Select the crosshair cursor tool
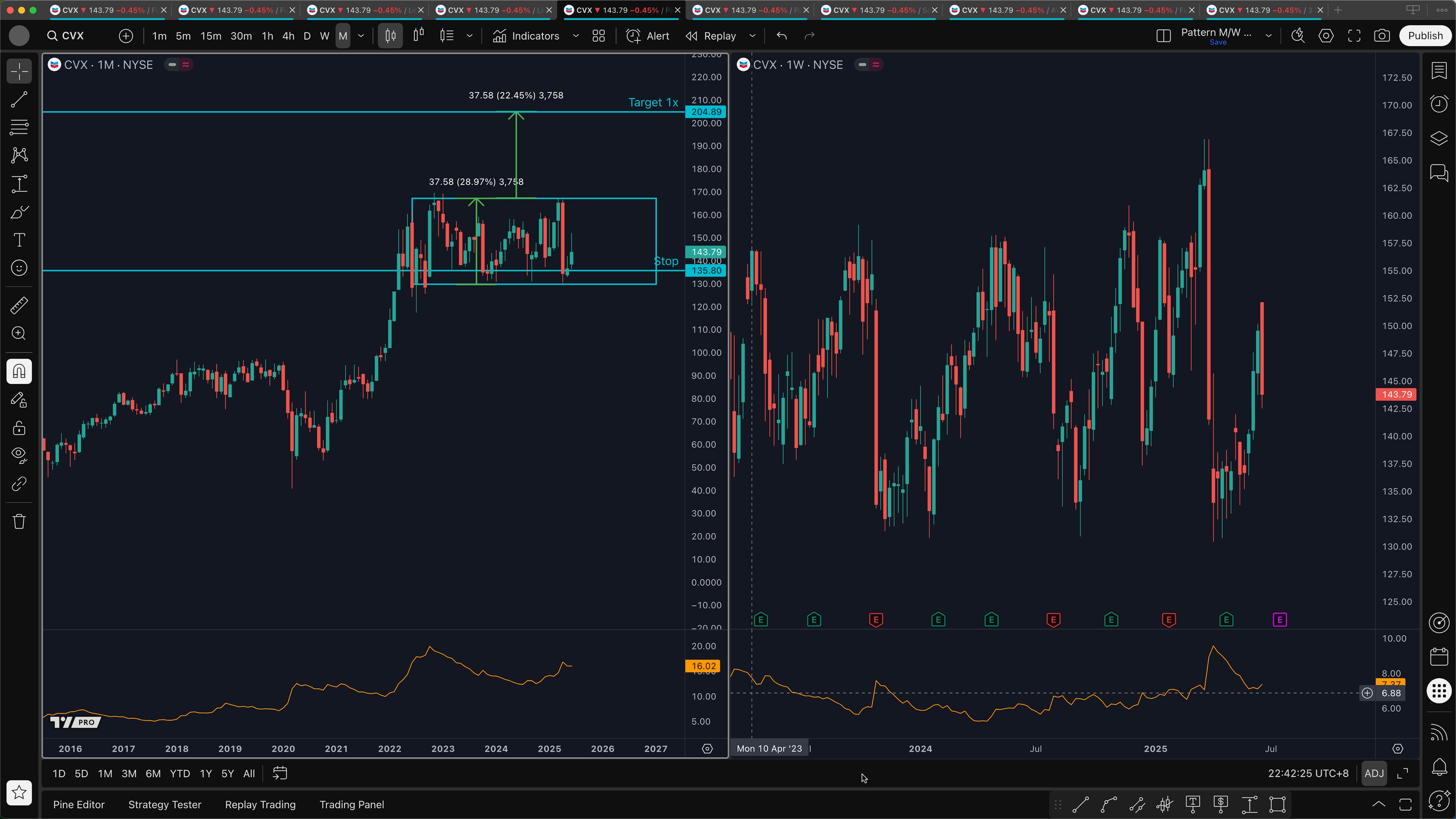The image size is (1456, 819). point(19,72)
